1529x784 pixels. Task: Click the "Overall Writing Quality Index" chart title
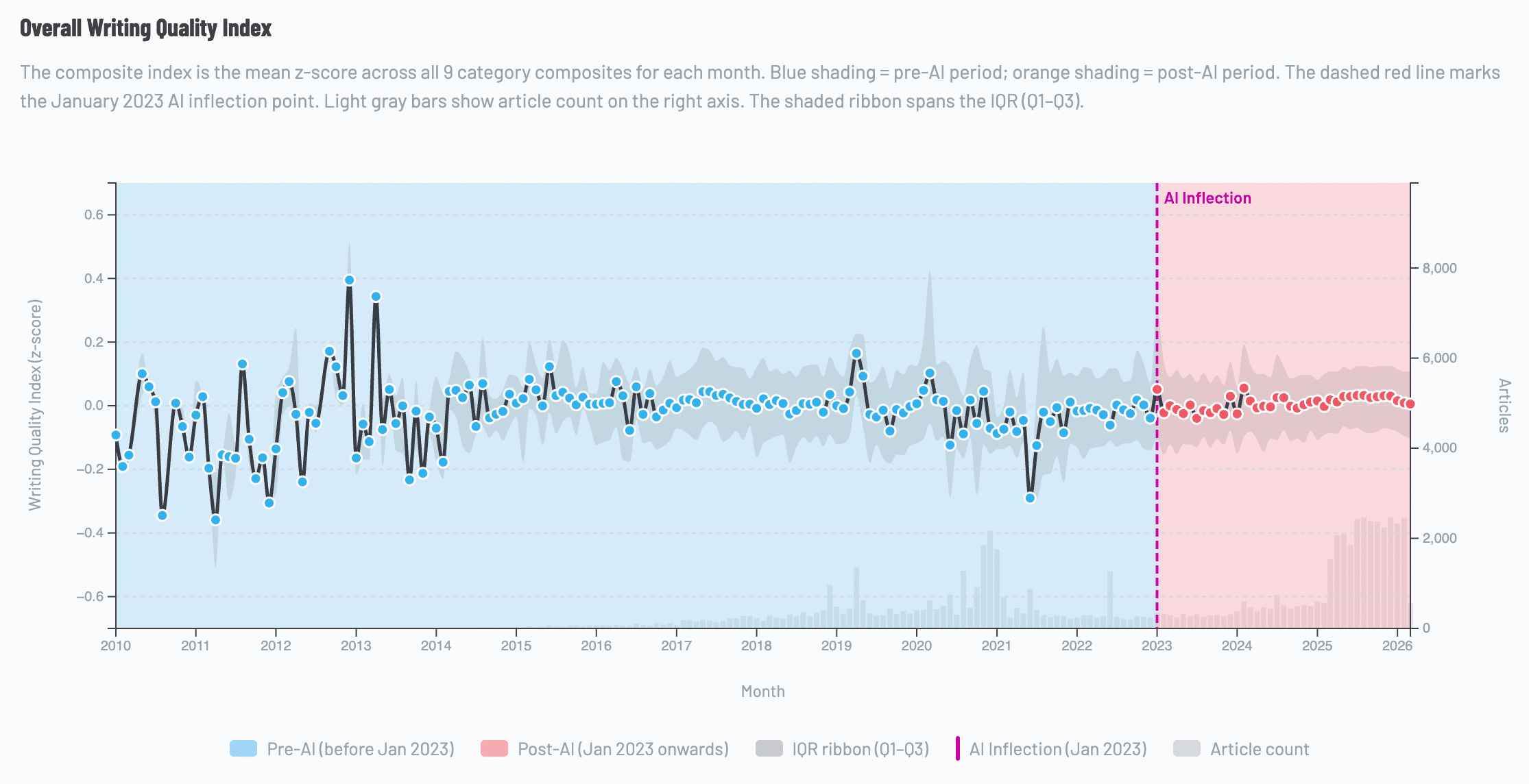tap(145, 28)
